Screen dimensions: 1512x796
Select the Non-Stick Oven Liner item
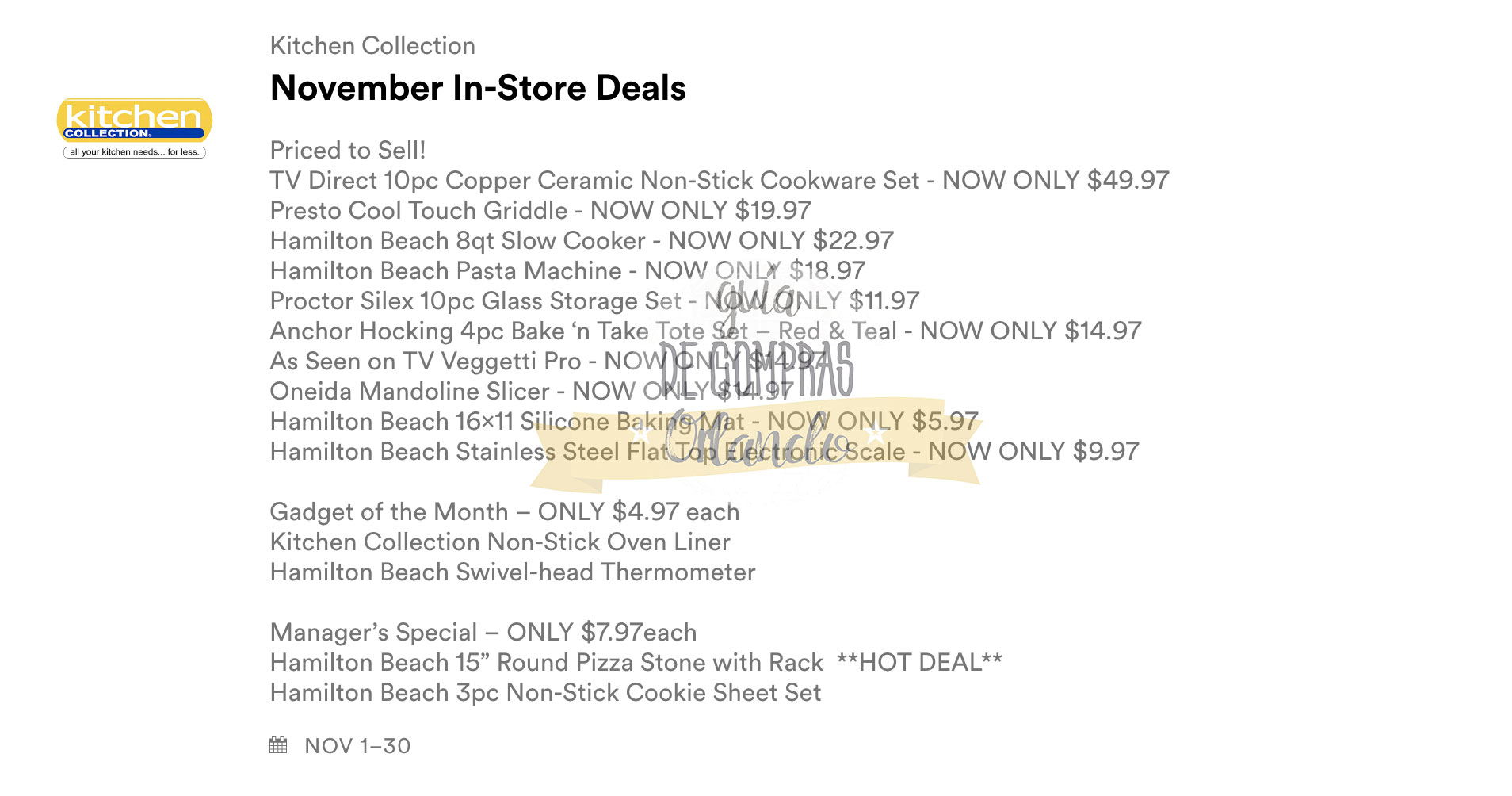tap(500, 542)
